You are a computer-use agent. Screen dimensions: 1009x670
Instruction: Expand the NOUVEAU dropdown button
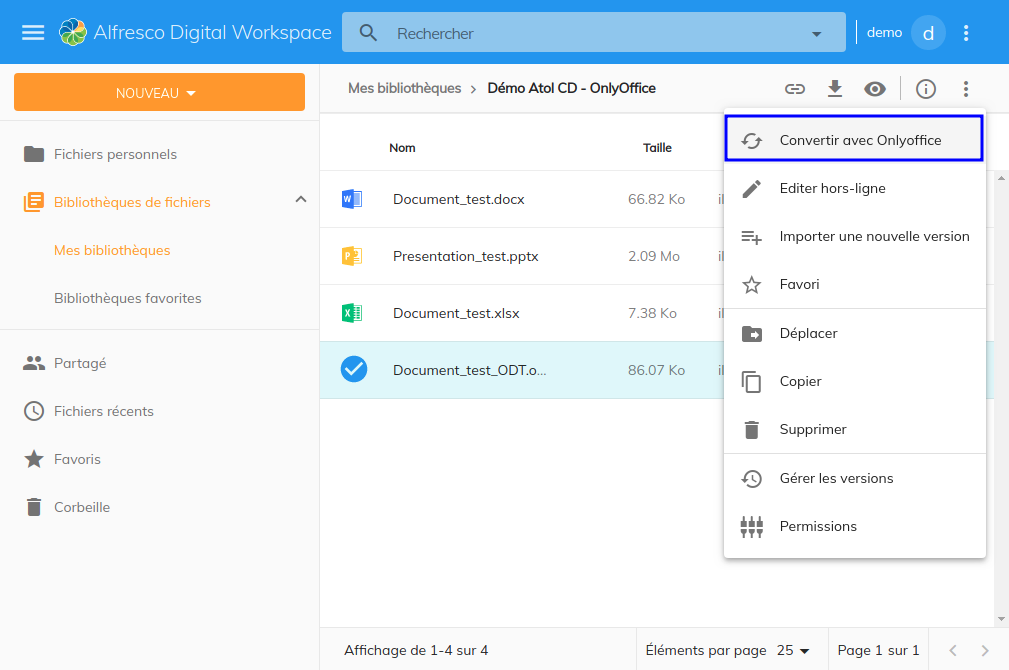(x=159, y=93)
